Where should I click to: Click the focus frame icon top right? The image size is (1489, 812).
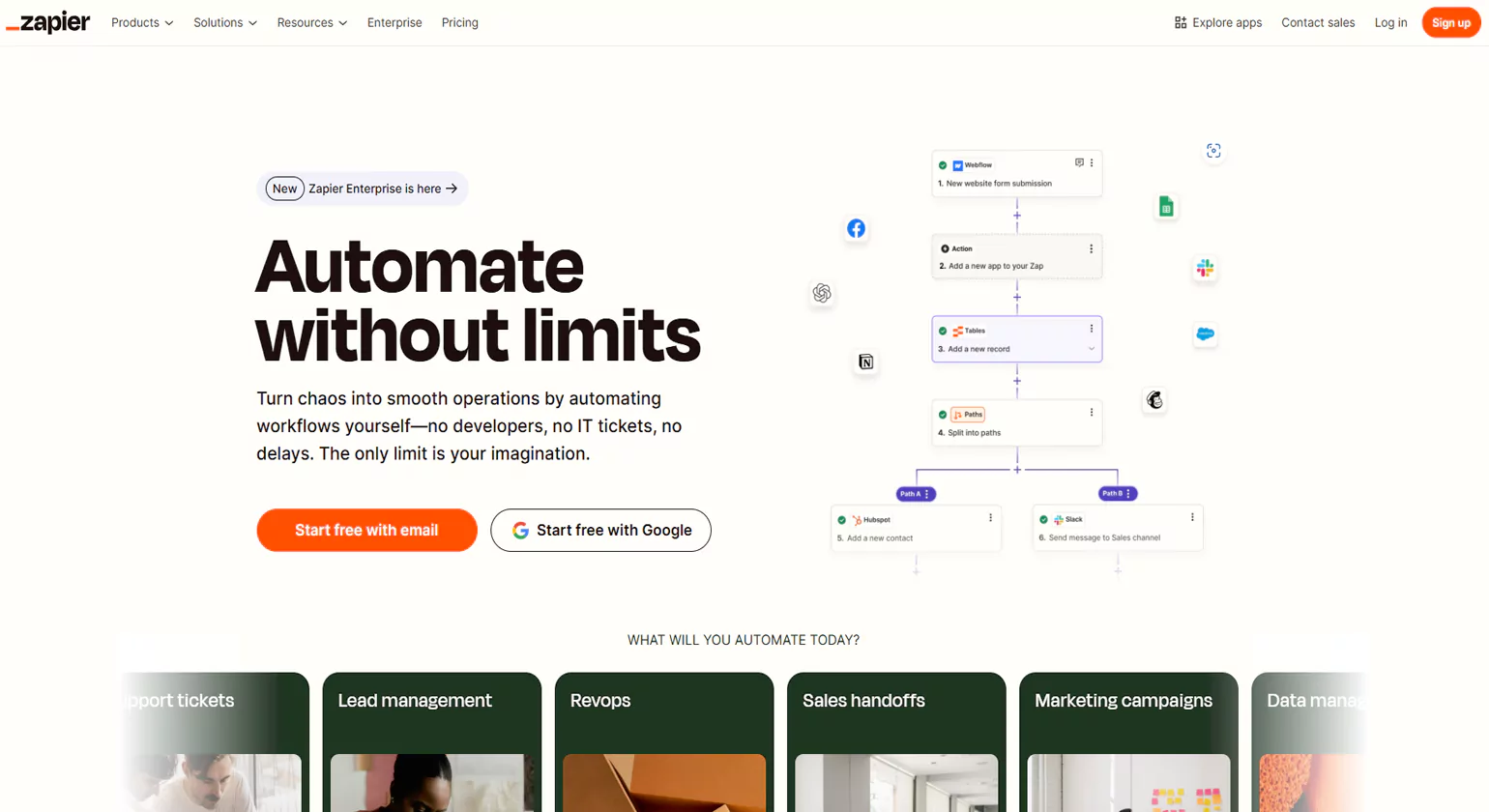[x=1213, y=151]
